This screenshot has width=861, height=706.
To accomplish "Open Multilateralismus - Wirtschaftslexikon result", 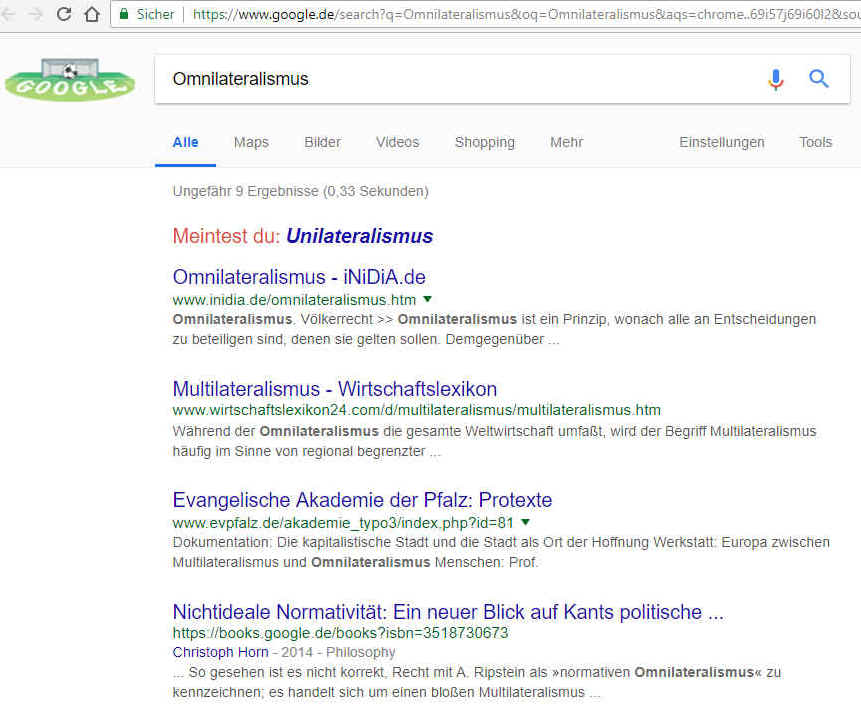I will pyautogui.click(x=335, y=389).
